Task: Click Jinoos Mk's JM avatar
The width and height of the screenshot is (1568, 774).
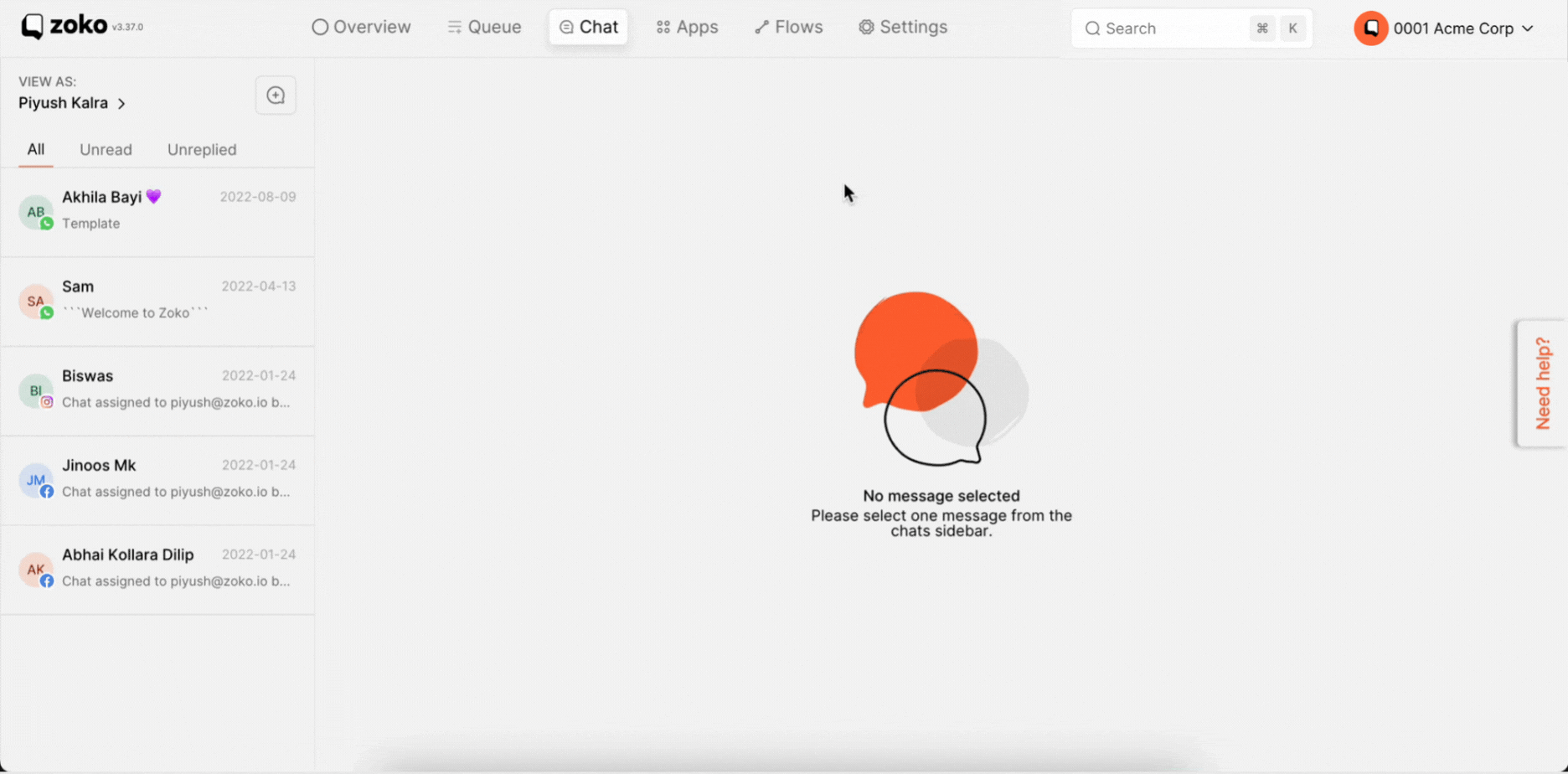Action: point(35,480)
